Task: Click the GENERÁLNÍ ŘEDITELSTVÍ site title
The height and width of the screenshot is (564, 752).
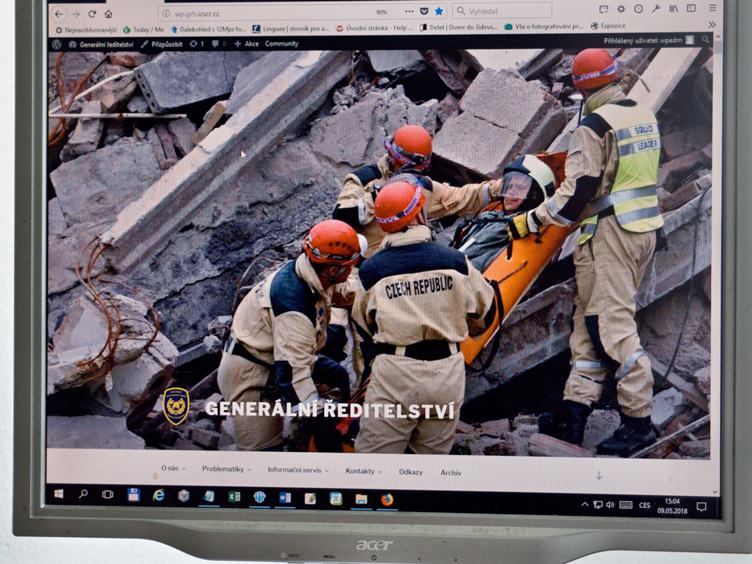Action: click(329, 411)
